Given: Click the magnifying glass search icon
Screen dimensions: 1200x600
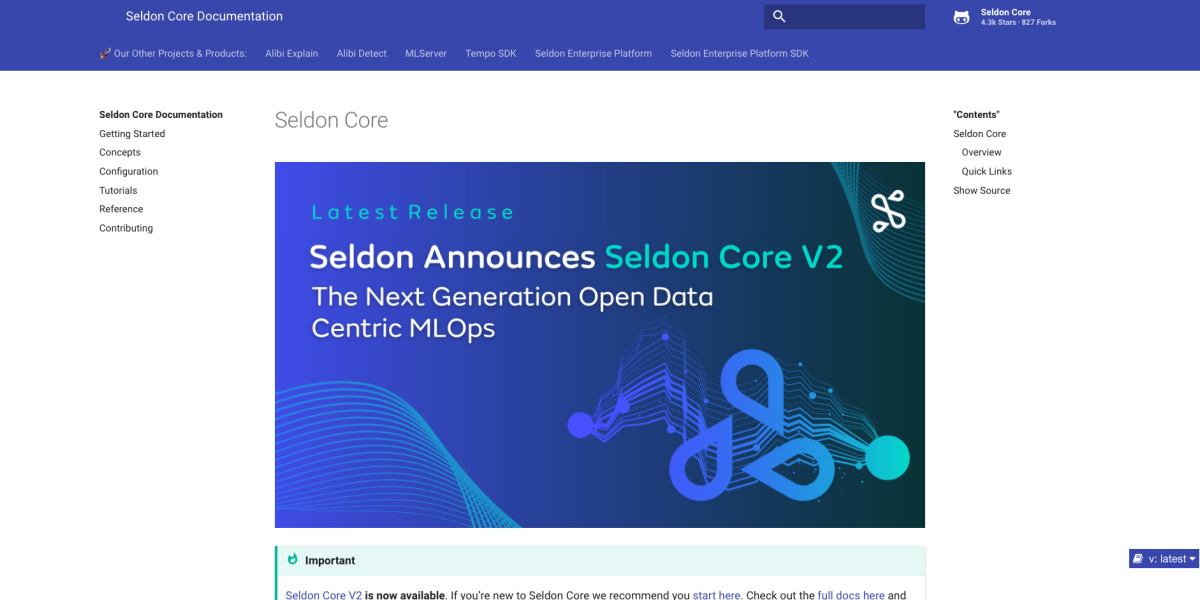Looking at the screenshot, I should point(779,16).
